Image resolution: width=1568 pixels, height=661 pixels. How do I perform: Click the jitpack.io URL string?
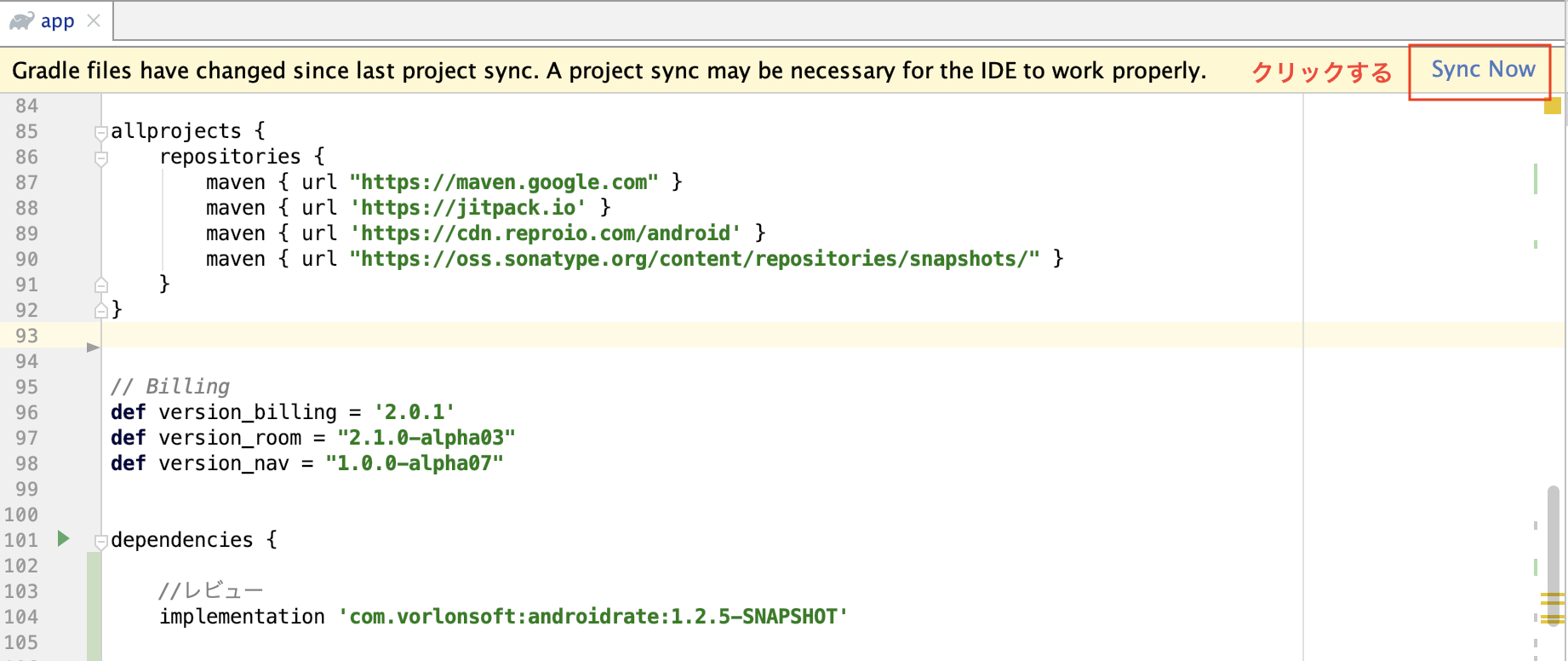pos(468,208)
